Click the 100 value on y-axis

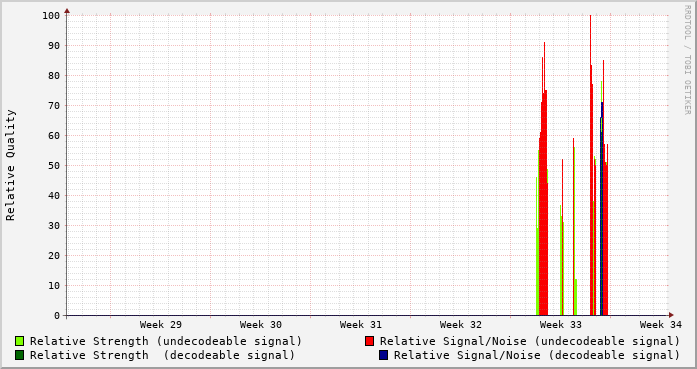click(x=51, y=16)
